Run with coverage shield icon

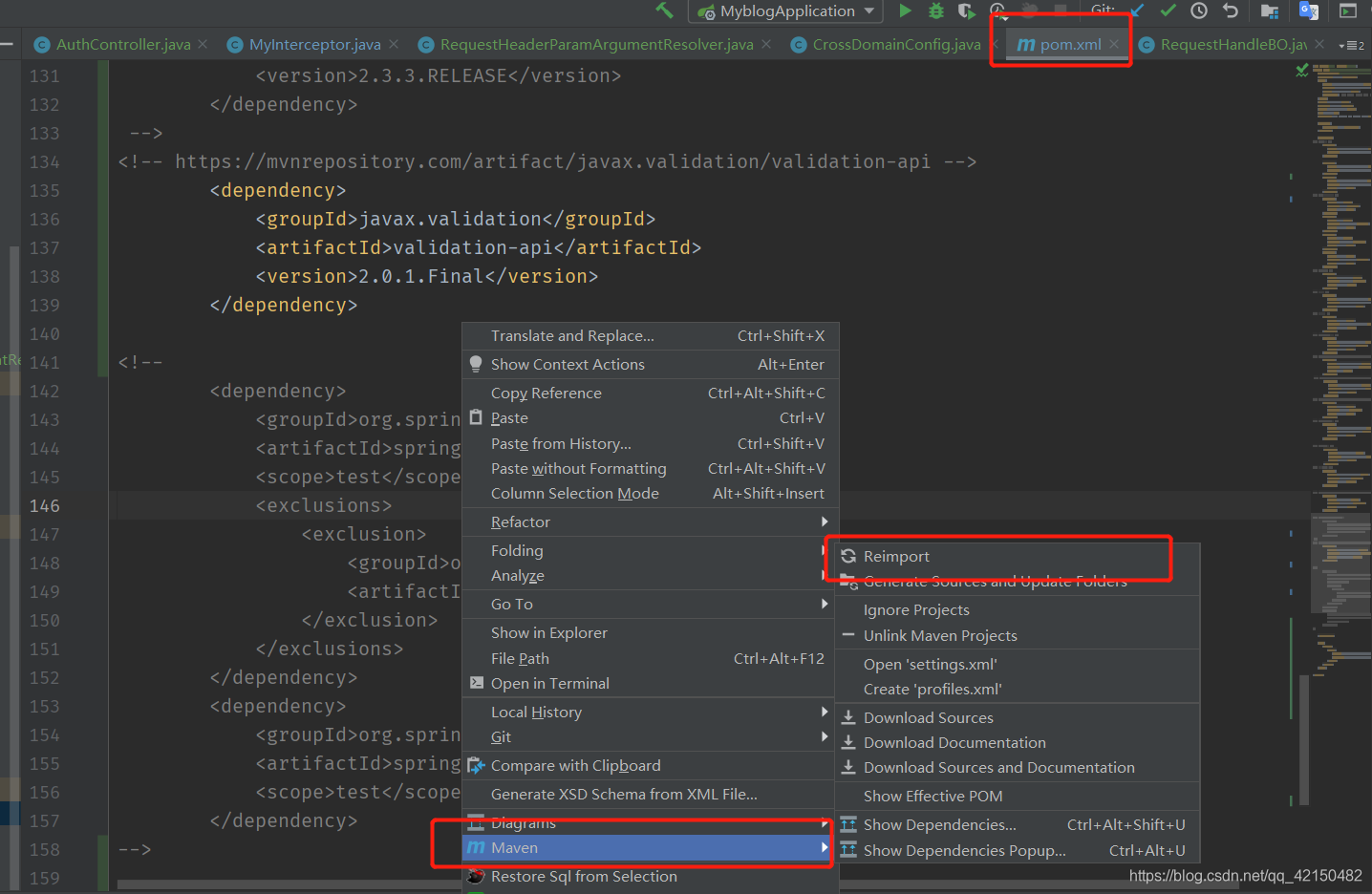click(x=967, y=11)
